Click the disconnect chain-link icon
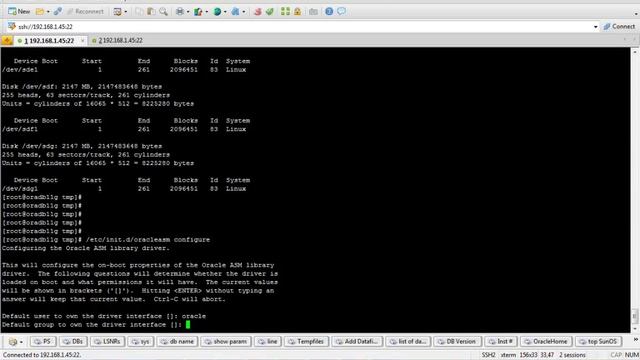Screen dimensions: 640x360 58,11
